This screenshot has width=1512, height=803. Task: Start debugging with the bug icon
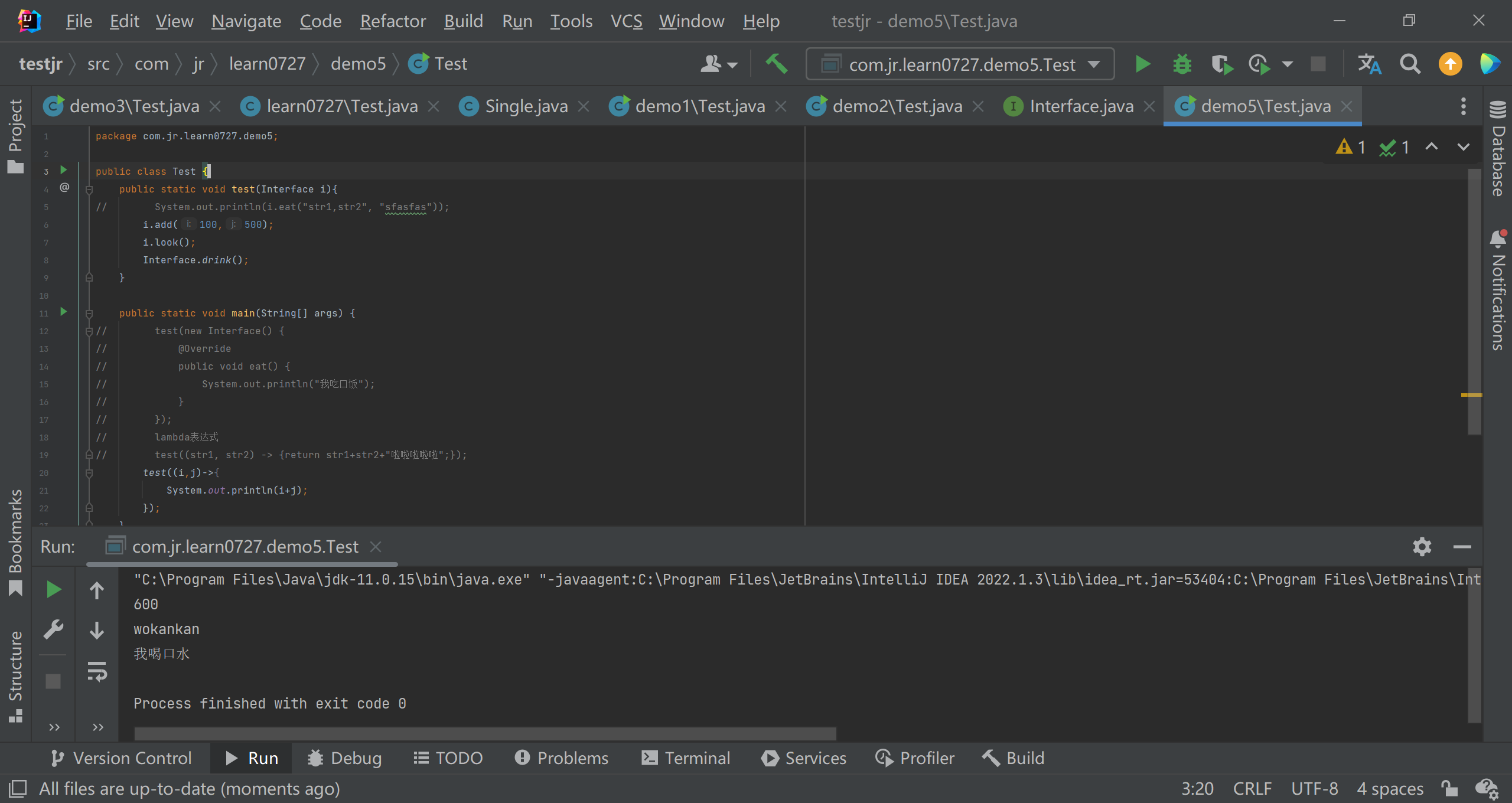tap(1182, 64)
